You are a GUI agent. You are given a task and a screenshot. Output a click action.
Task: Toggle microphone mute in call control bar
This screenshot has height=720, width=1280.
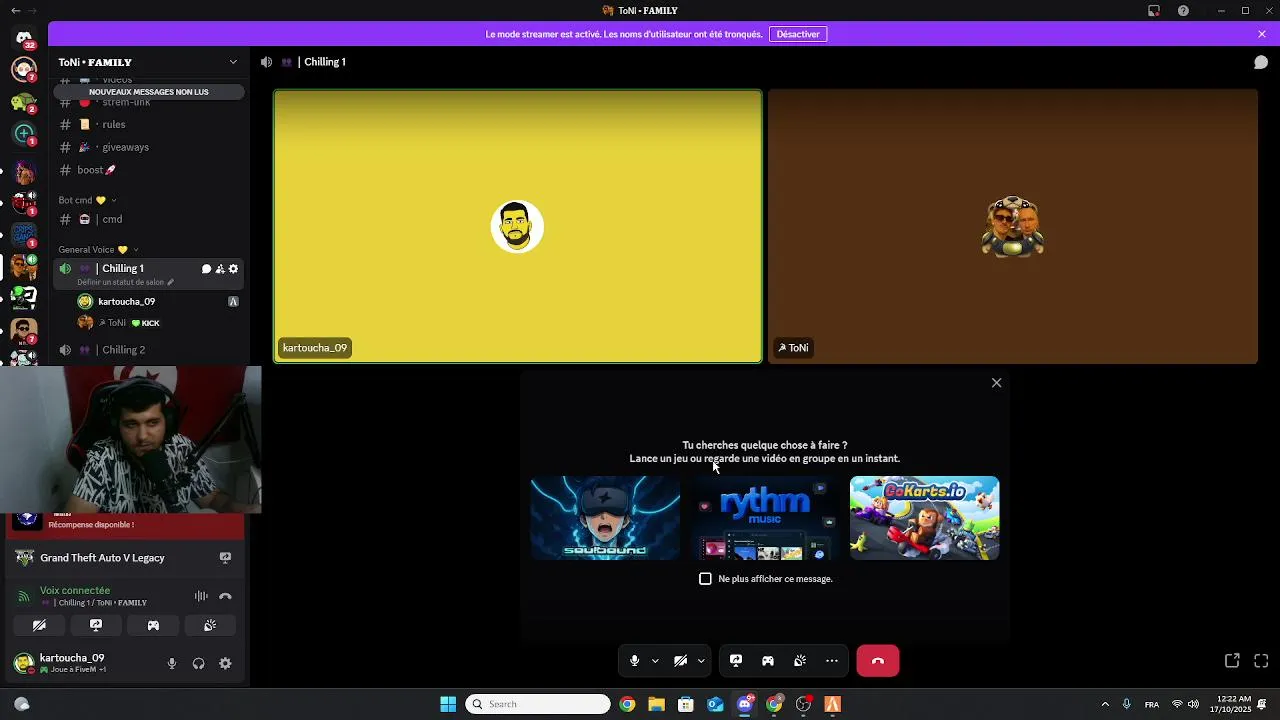pyautogui.click(x=634, y=661)
